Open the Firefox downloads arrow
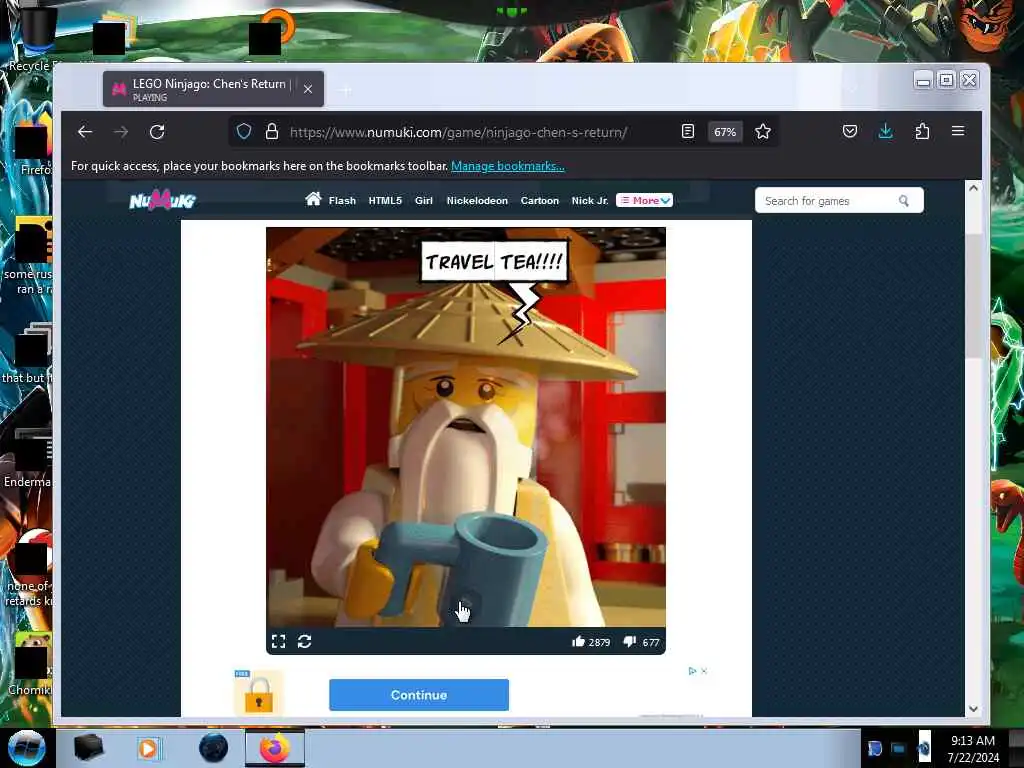The image size is (1024, 768). [x=886, y=131]
